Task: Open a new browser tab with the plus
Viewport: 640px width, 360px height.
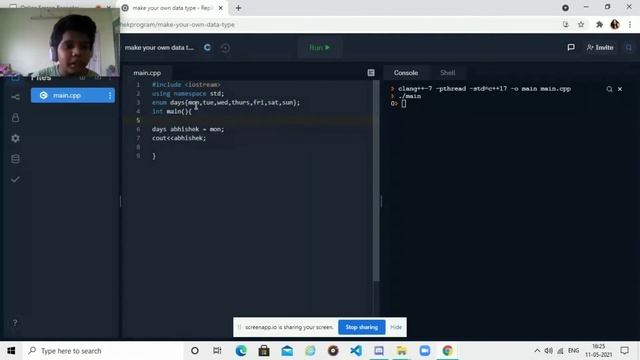Action: (238, 8)
